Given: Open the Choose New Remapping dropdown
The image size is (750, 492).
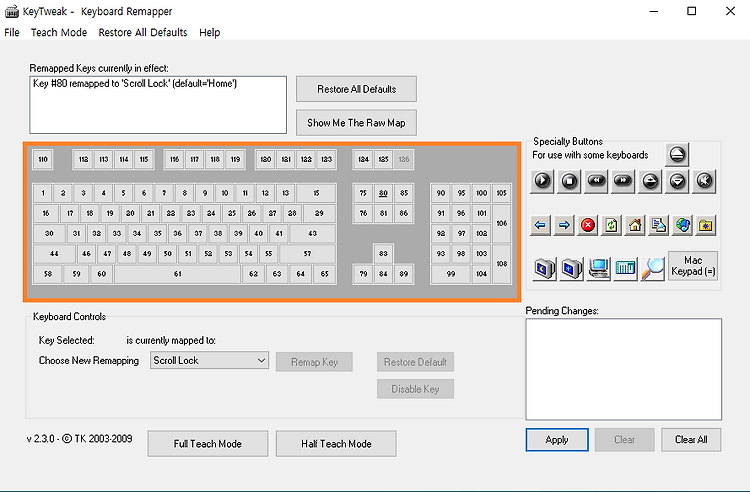Looking at the screenshot, I should click(209, 361).
